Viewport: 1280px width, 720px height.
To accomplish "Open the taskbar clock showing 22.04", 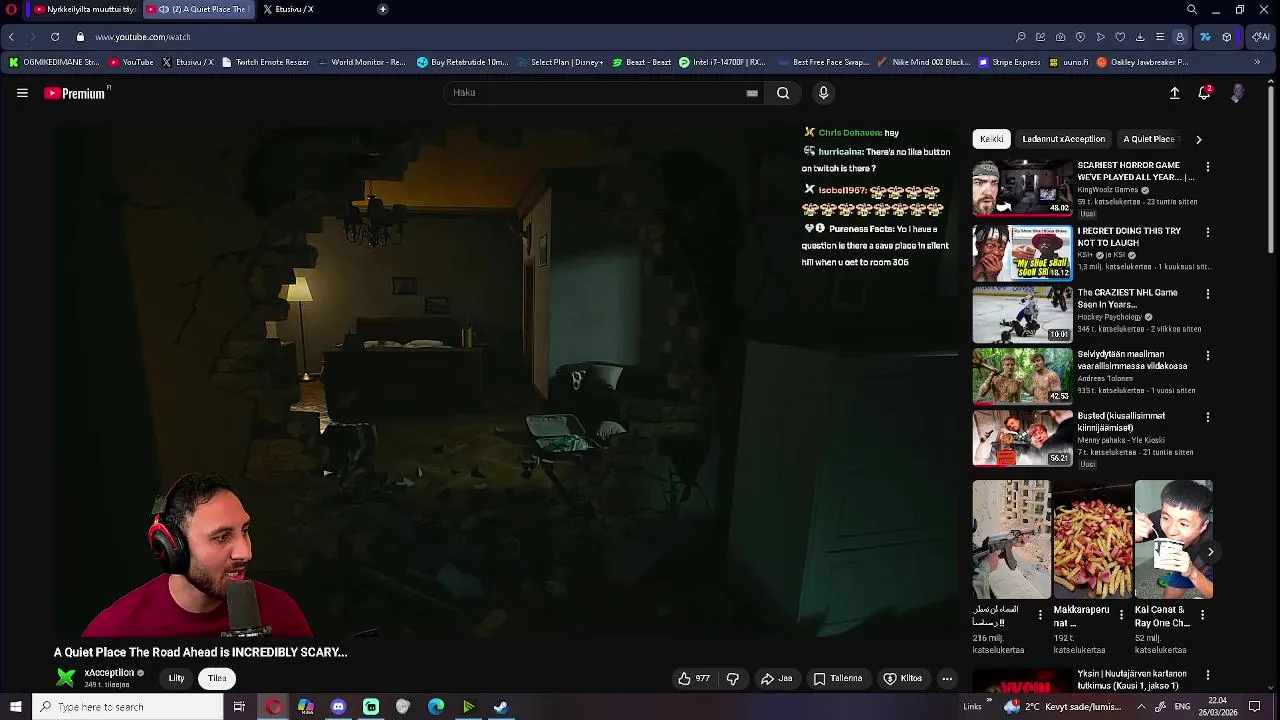I will pyautogui.click(x=1217, y=707).
